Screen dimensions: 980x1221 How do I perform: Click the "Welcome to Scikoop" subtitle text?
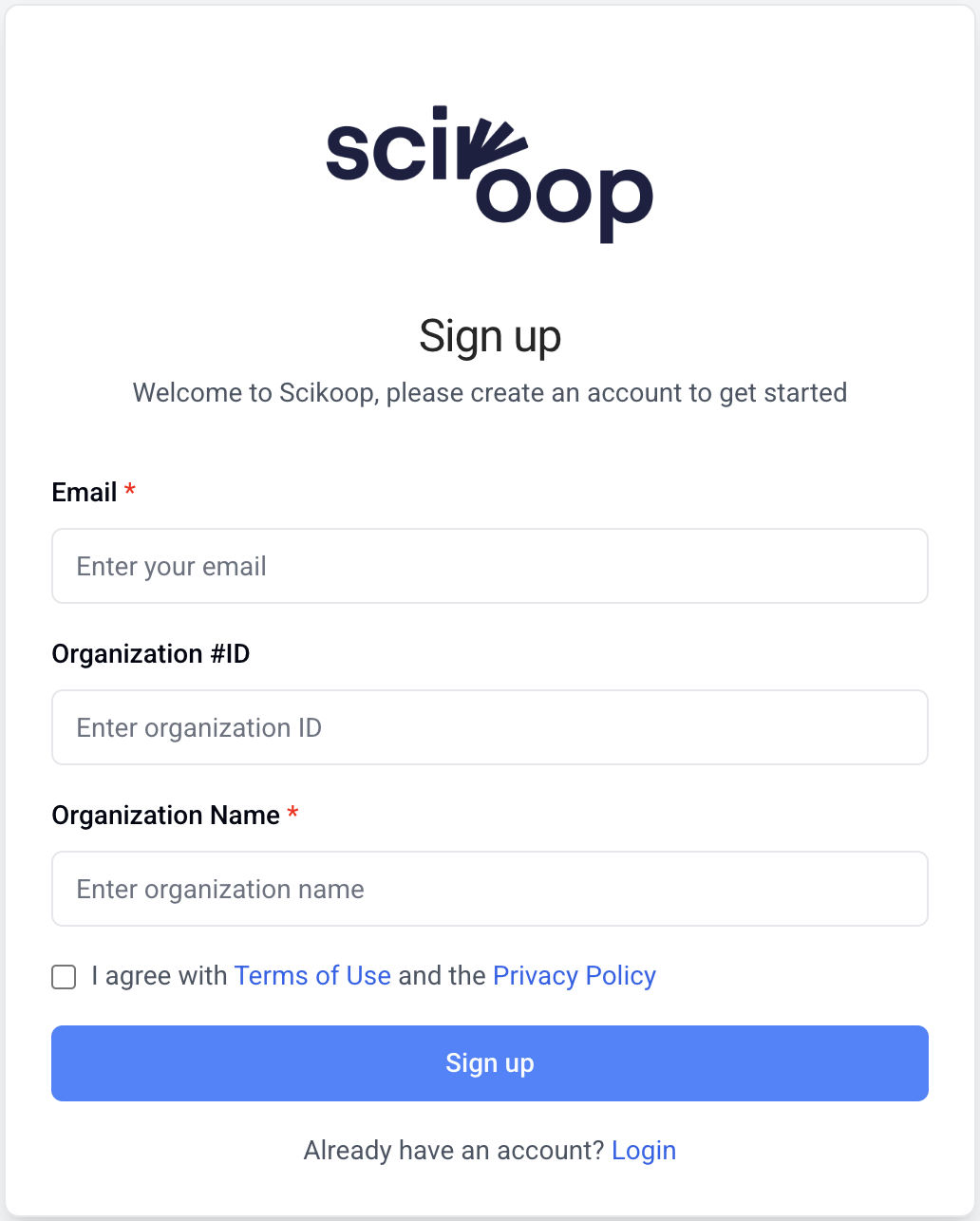point(490,393)
